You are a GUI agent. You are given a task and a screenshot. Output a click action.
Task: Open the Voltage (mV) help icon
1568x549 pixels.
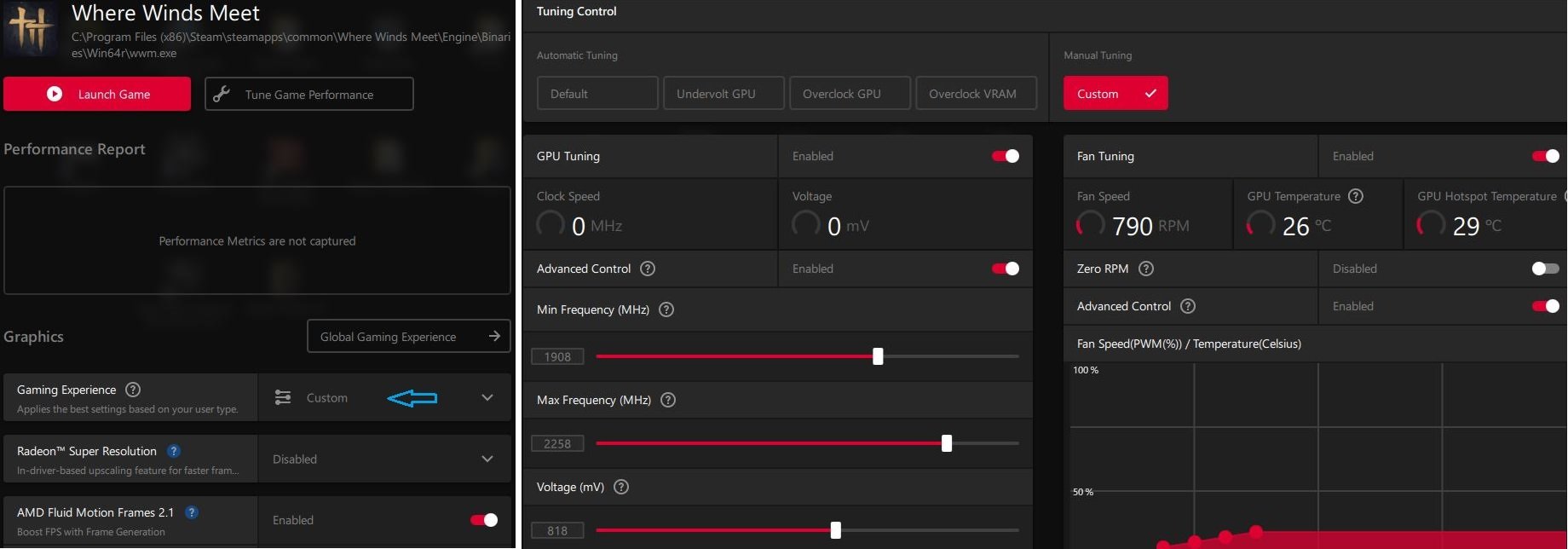(621, 487)
